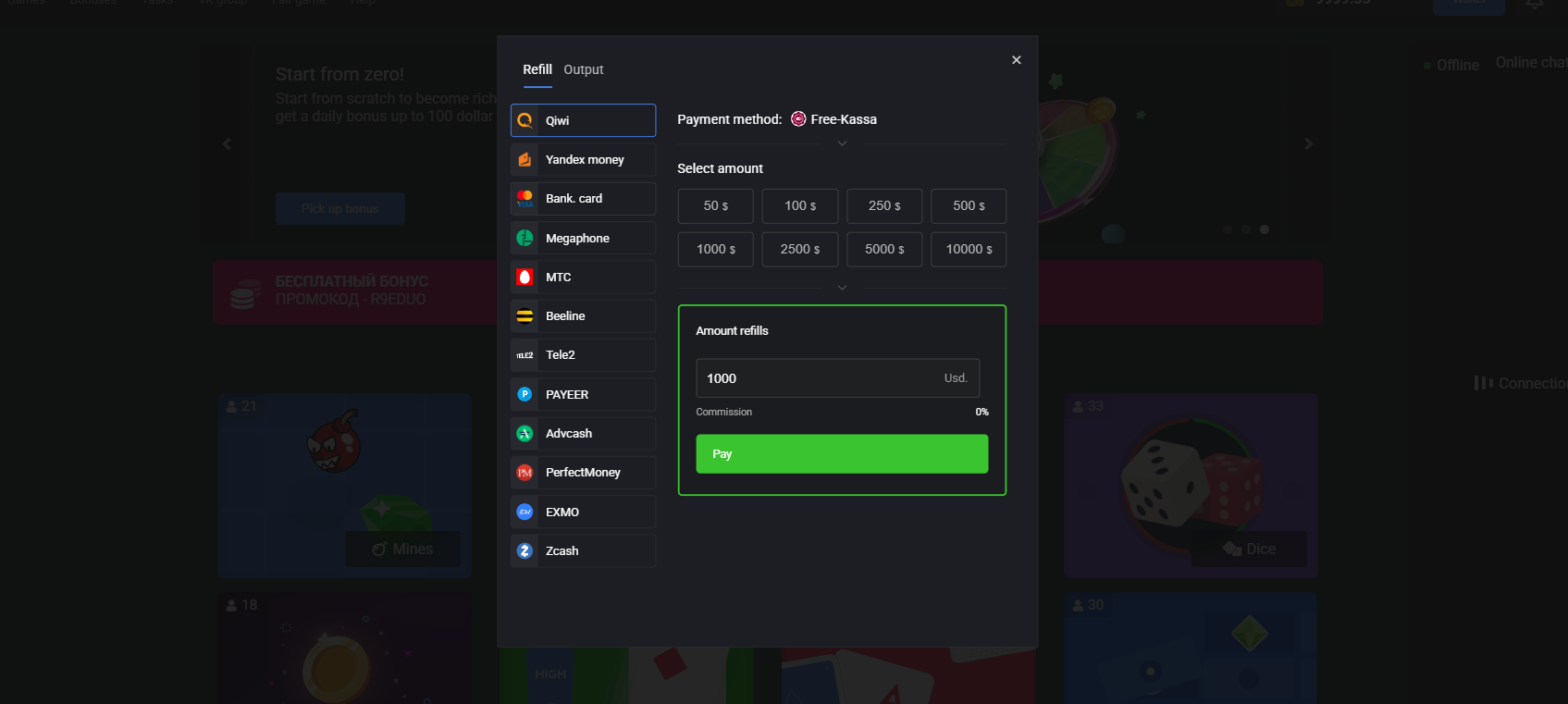Choose the Beeline striped icon

525,316
